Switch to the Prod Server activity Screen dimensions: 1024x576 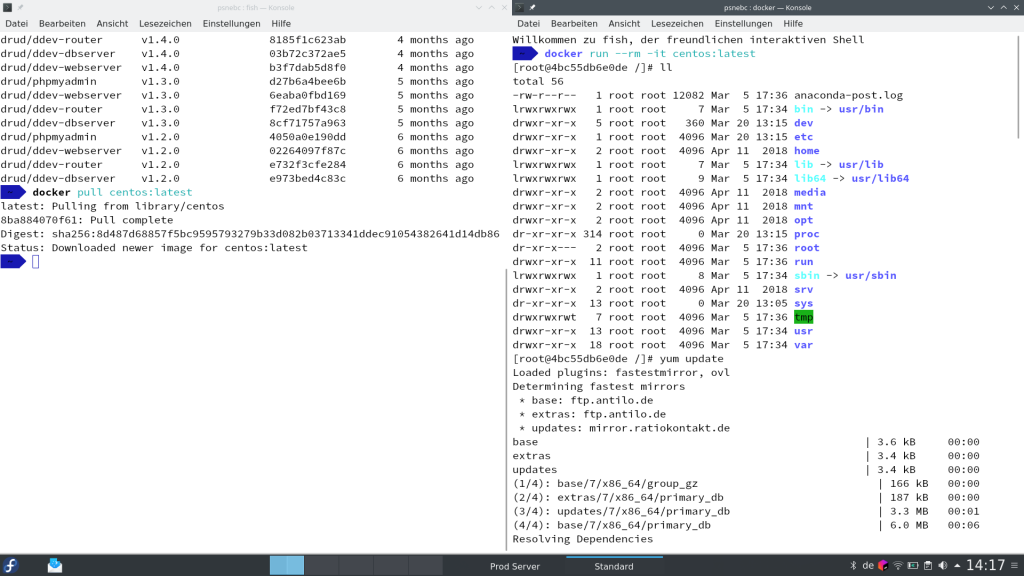515,566
